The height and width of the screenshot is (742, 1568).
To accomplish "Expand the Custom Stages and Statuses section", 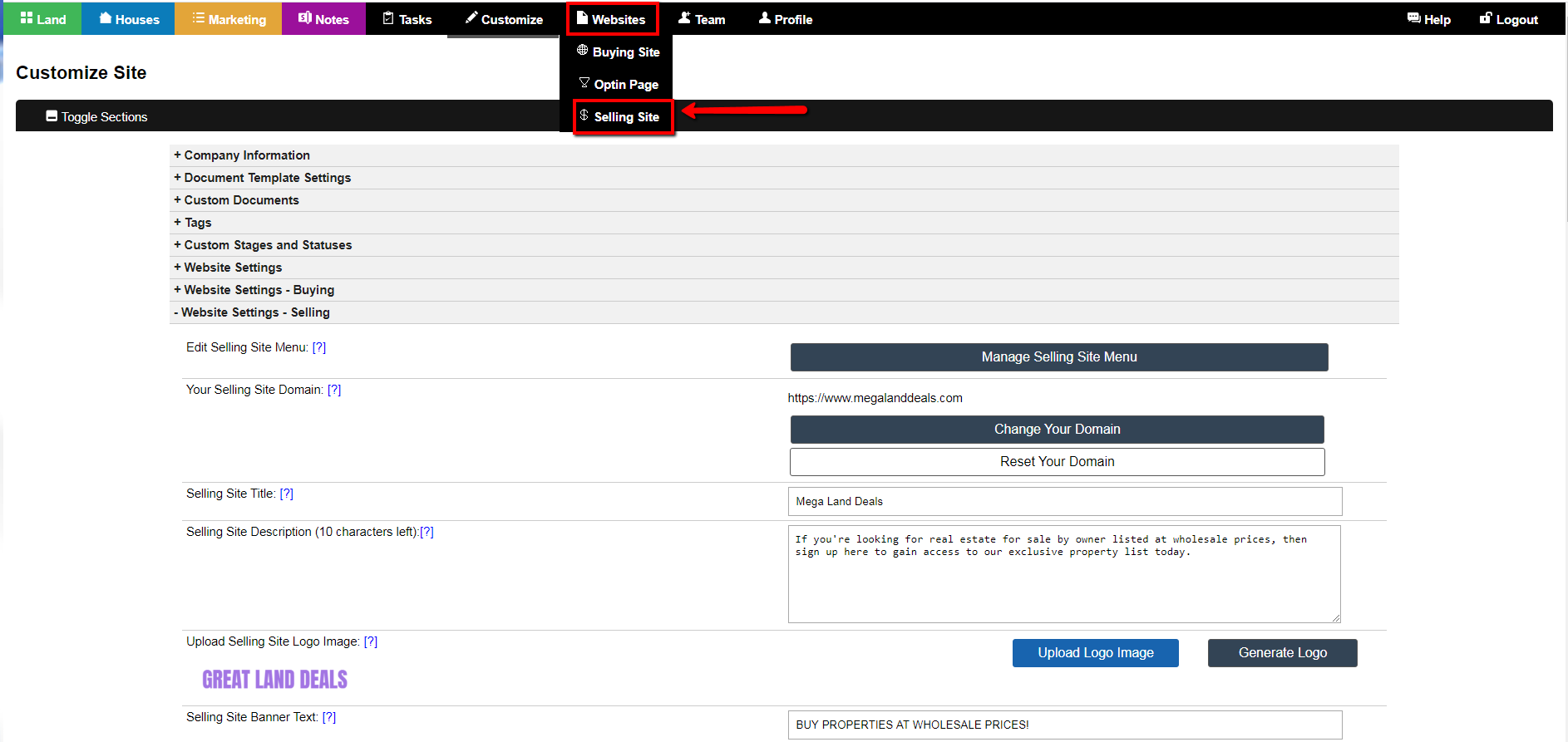I will point(784,245).
